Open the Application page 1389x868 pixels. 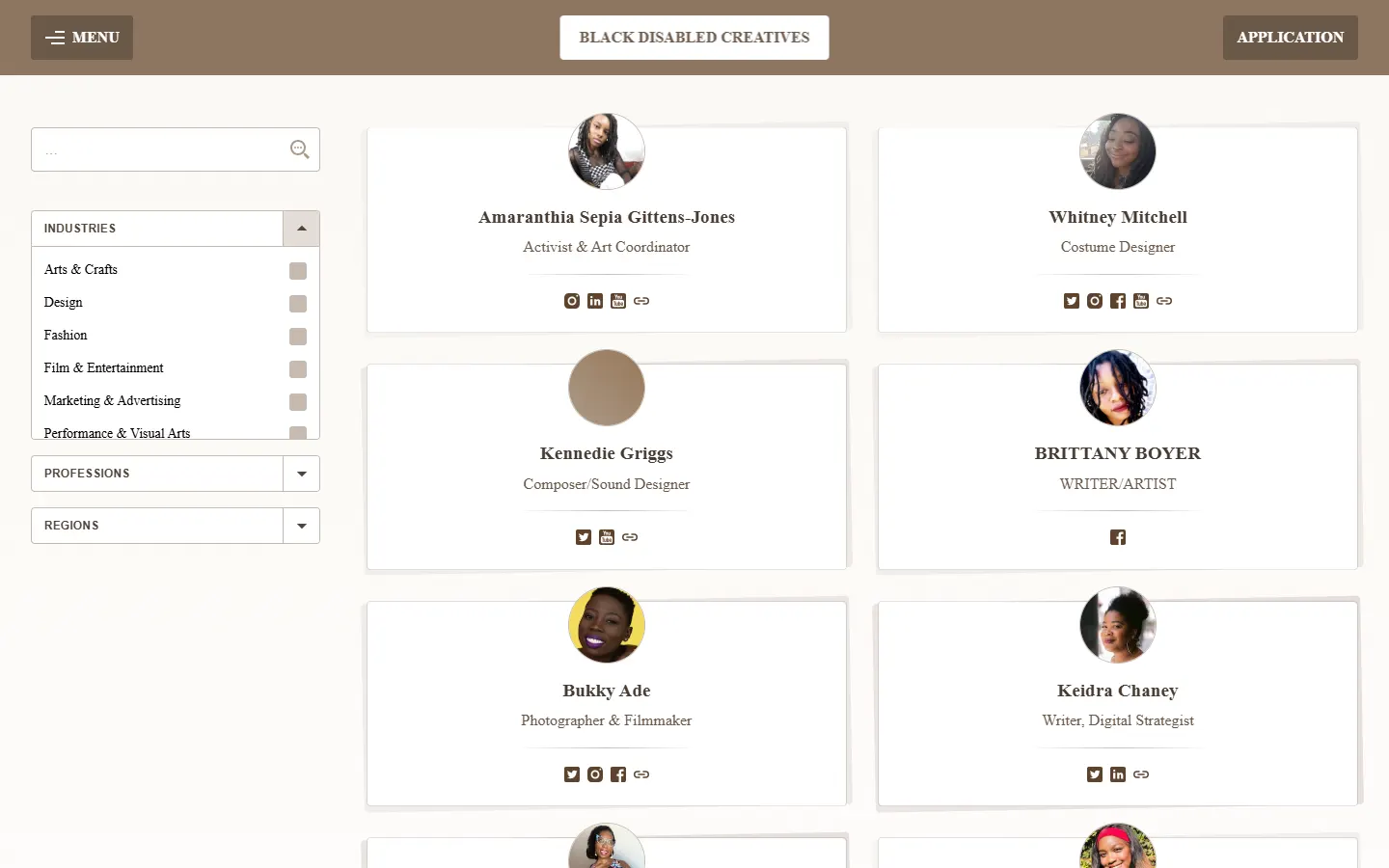1291,38
